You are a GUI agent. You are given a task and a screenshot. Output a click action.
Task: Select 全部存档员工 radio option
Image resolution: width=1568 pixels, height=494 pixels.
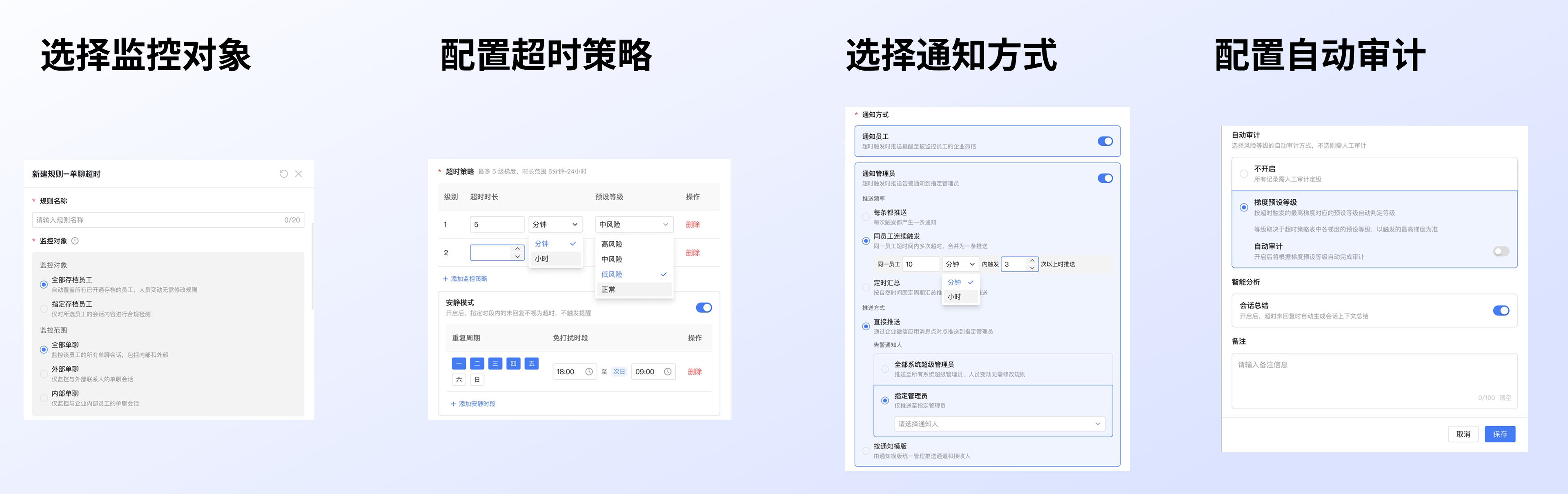44,285
